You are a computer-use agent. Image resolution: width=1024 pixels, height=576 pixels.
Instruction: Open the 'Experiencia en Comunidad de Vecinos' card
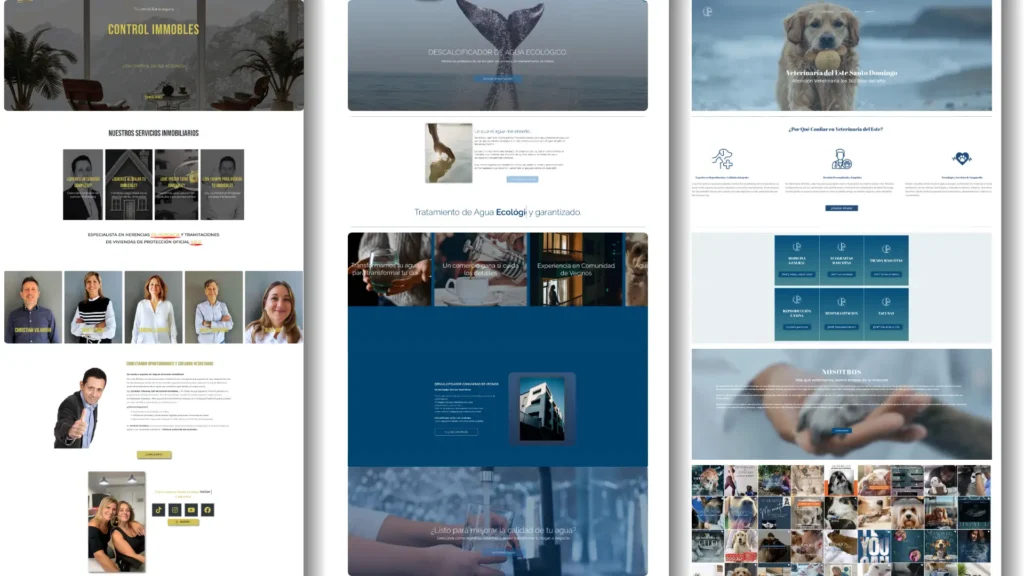click(x=578, y=269)
